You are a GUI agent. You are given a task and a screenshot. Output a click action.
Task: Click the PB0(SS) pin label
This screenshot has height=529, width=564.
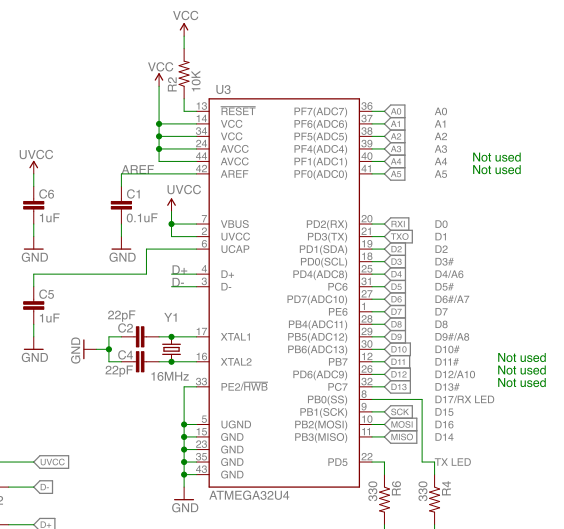click(x=327, y=400)
